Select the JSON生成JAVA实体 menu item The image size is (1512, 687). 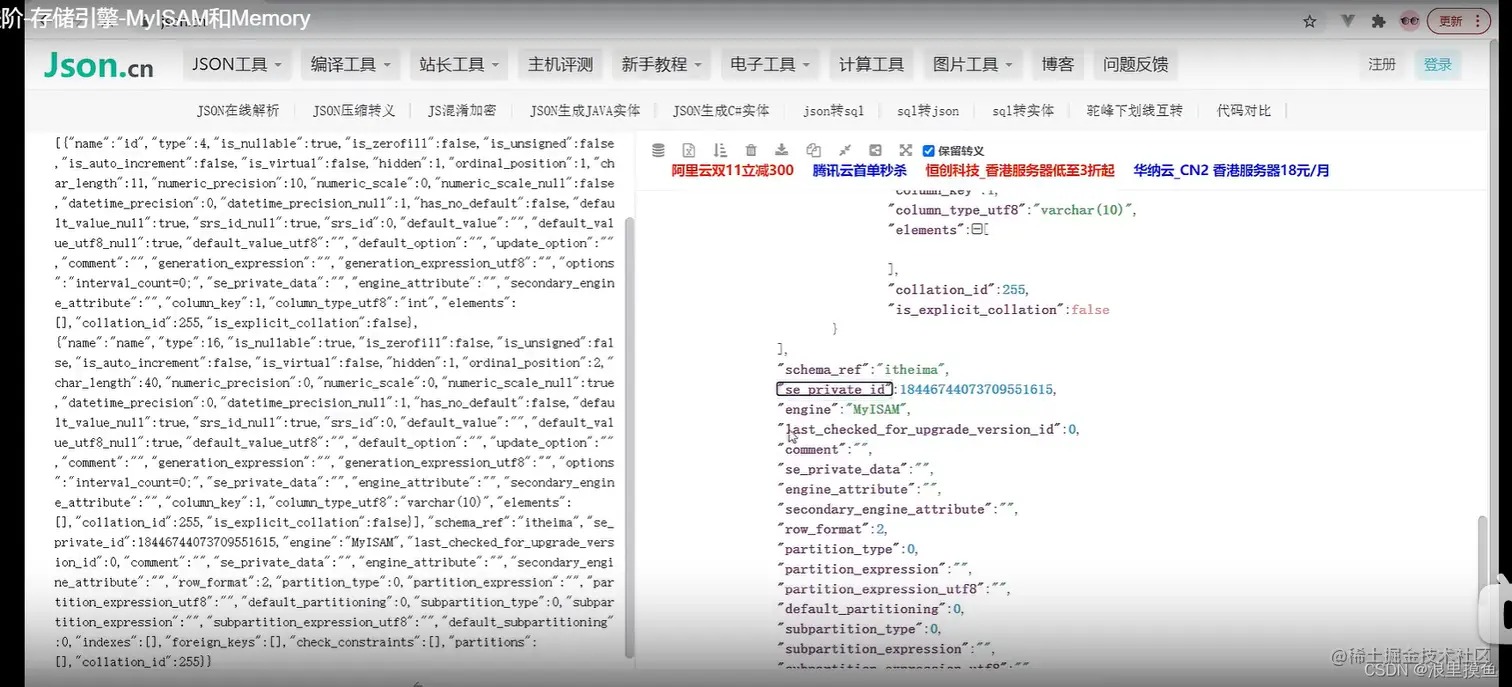(586, 111)
